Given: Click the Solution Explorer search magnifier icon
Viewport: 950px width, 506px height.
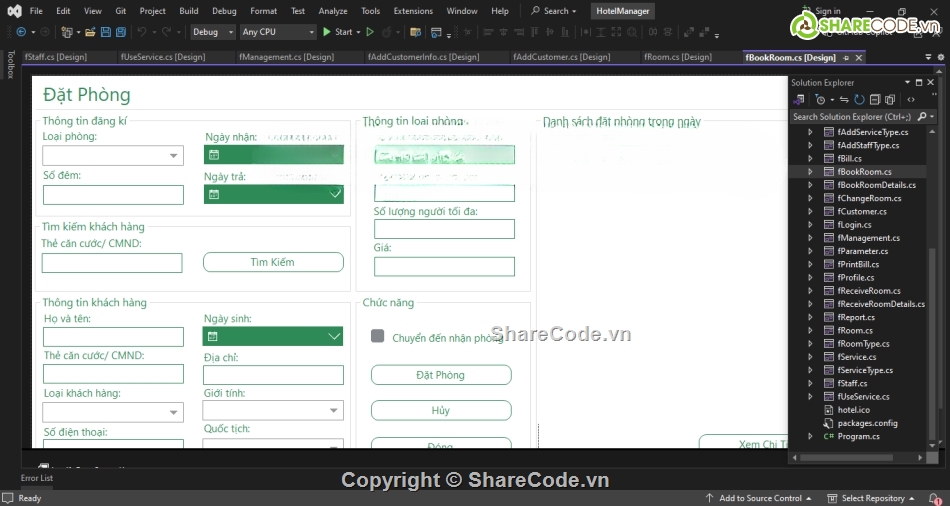Looking at the screenshot, I should [x=922, y=116].
